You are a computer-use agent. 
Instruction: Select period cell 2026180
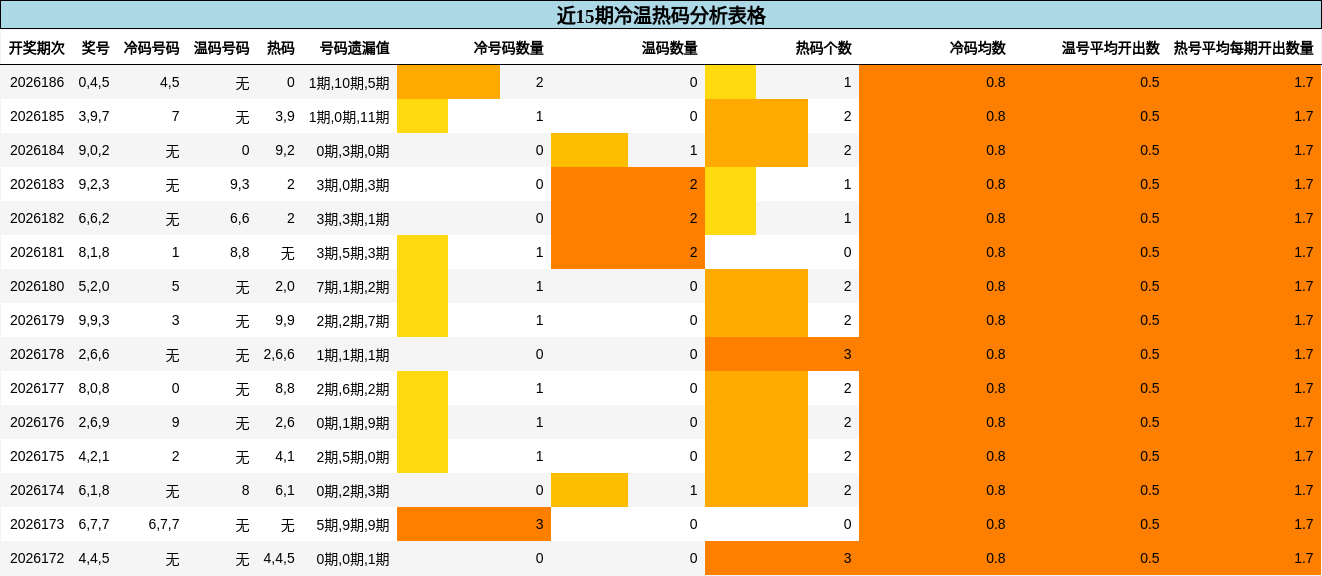pyautogui.click(x=37, y=286)
